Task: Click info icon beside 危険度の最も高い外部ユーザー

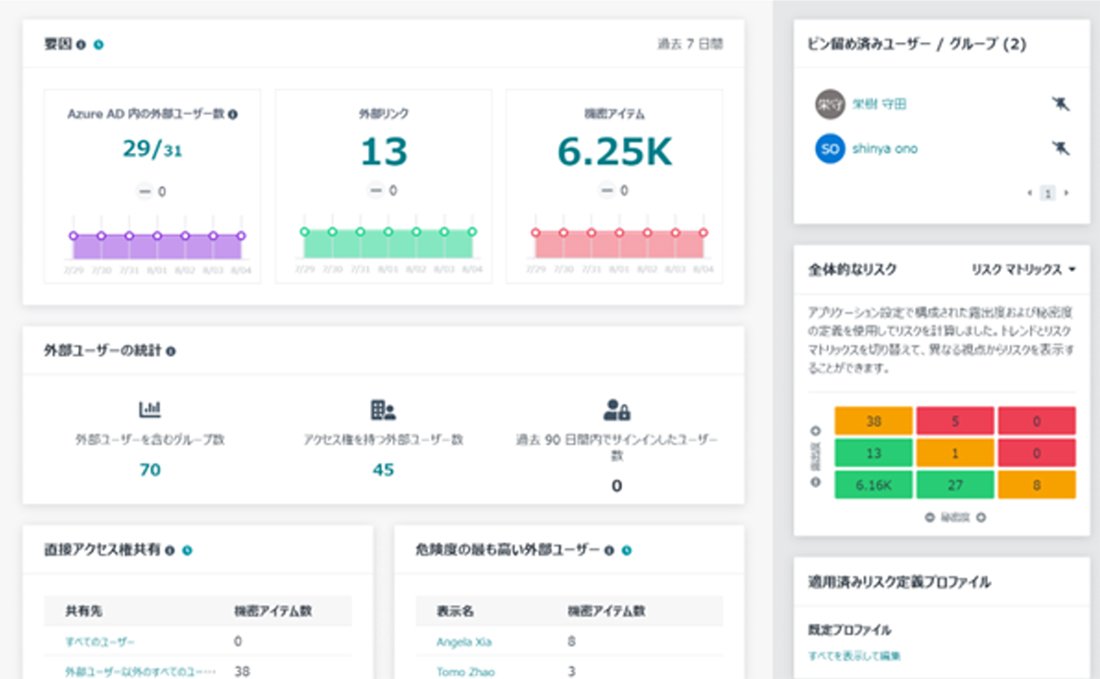Action: [609, 551]
